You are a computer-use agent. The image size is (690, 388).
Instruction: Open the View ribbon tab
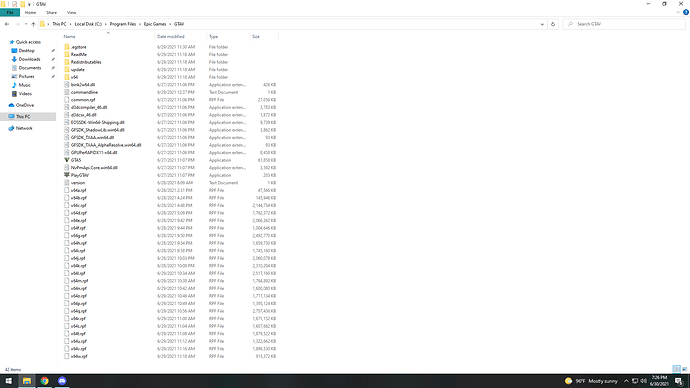pyautogui.click(x=71, y=12)
